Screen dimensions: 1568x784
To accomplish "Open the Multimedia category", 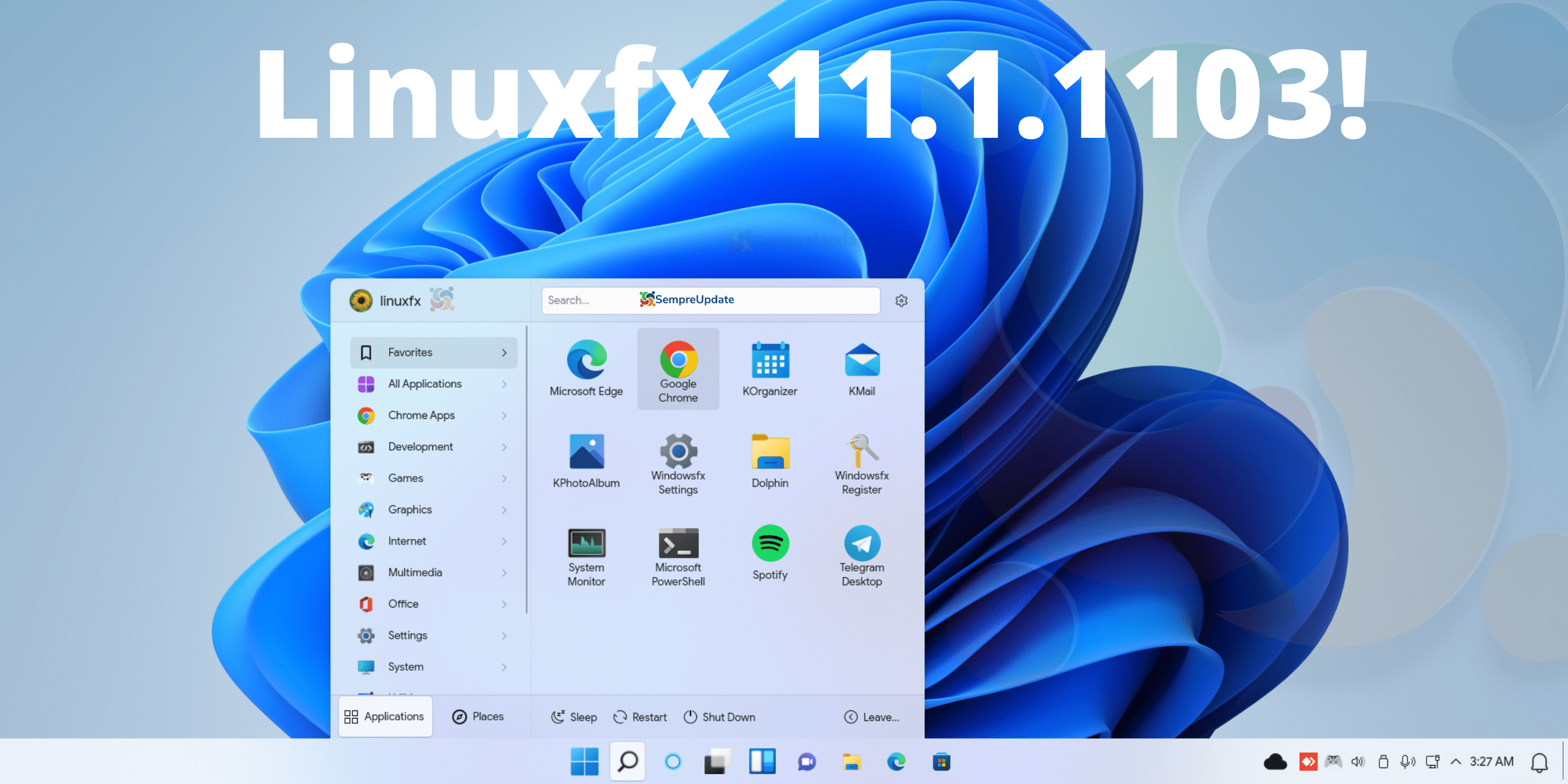I will [x=434, y=573].
